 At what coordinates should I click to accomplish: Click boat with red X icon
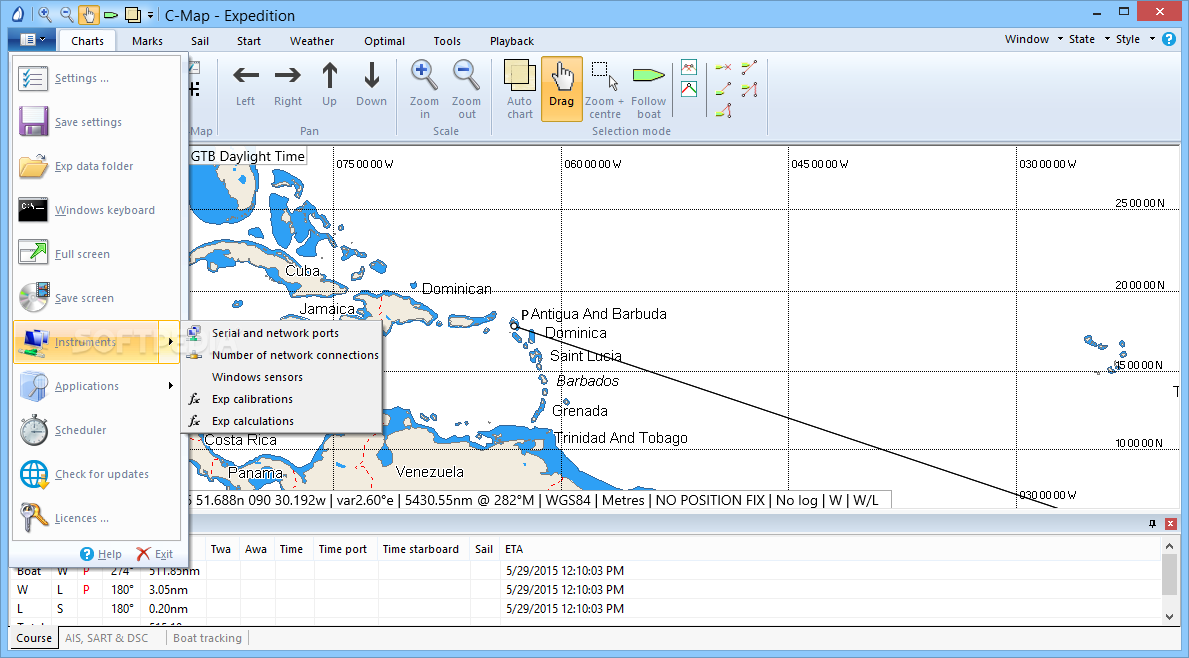723,67
